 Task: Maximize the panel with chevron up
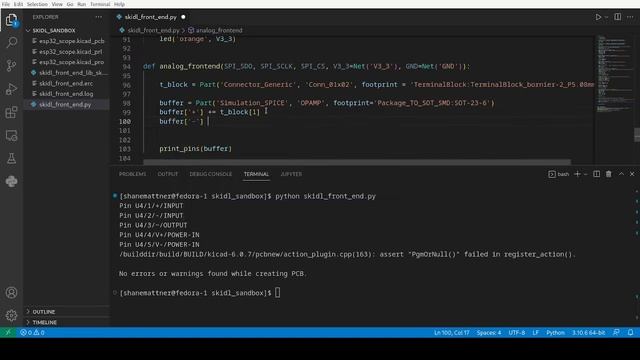621,174
